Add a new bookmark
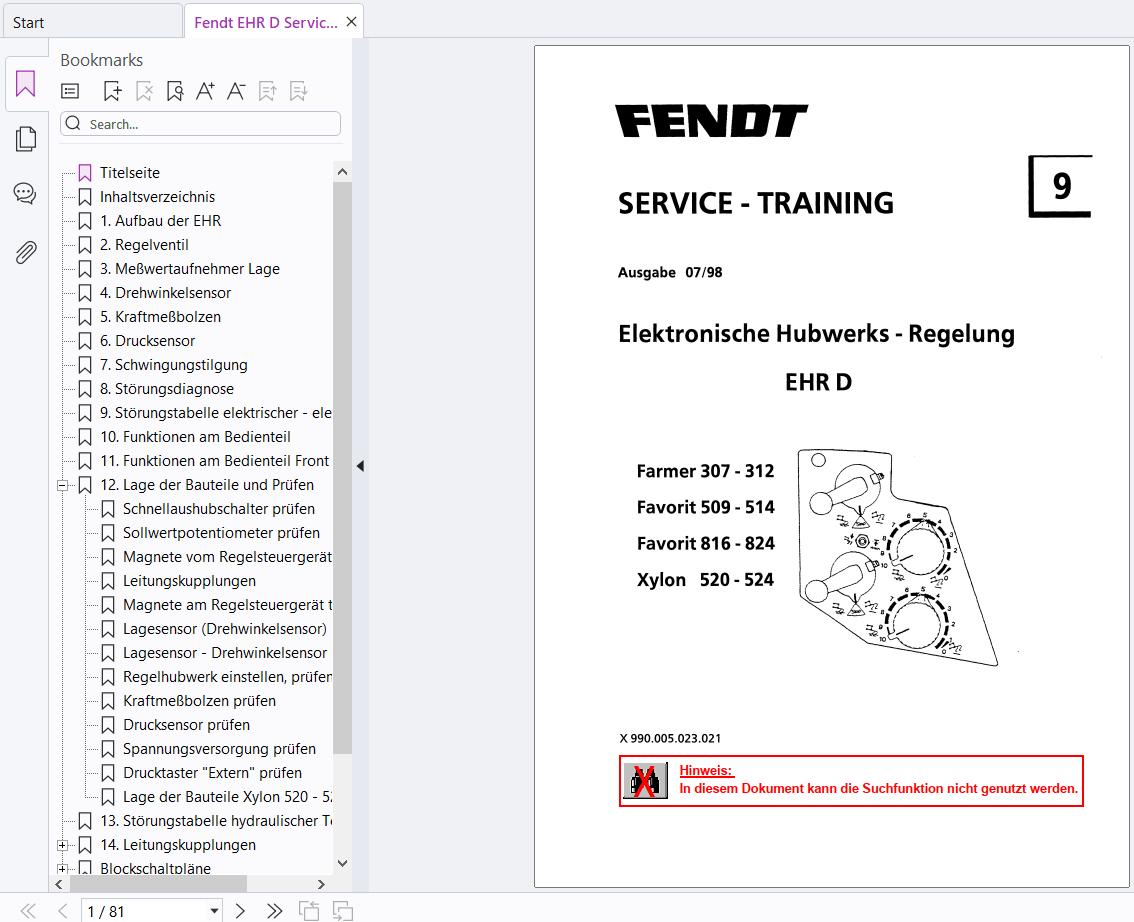This screenshot has width=1134, height=922. 112,90
